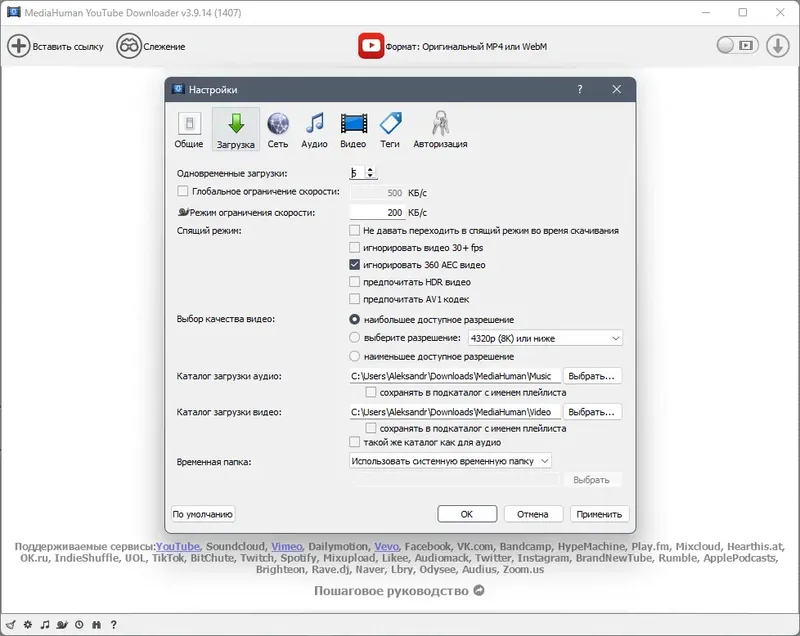Uncheck игнорировать 360 AEC видео
This screenshot has width=800, height=636.
(354, 265)
